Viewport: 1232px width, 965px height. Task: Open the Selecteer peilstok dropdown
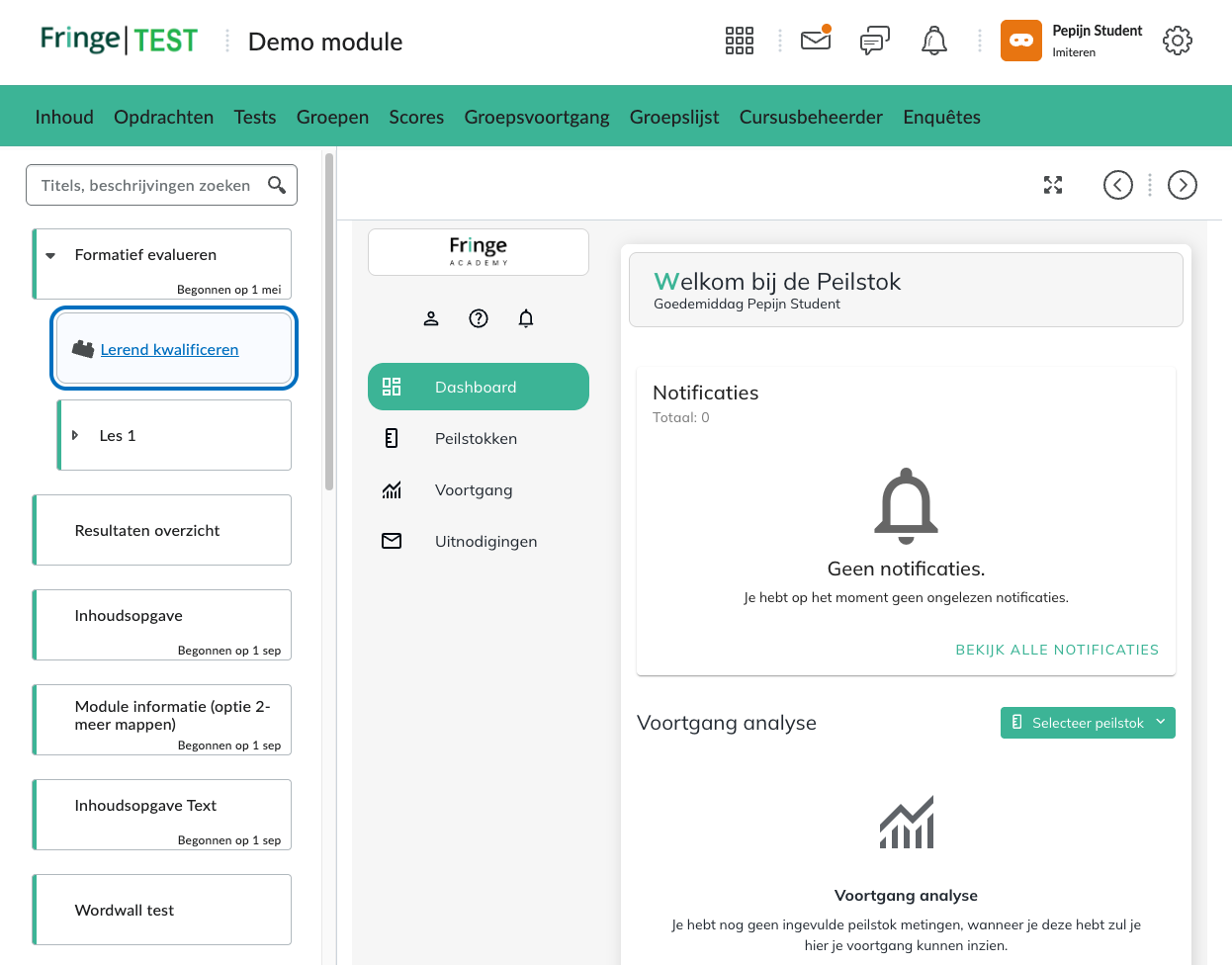[x=1088, y=723]
